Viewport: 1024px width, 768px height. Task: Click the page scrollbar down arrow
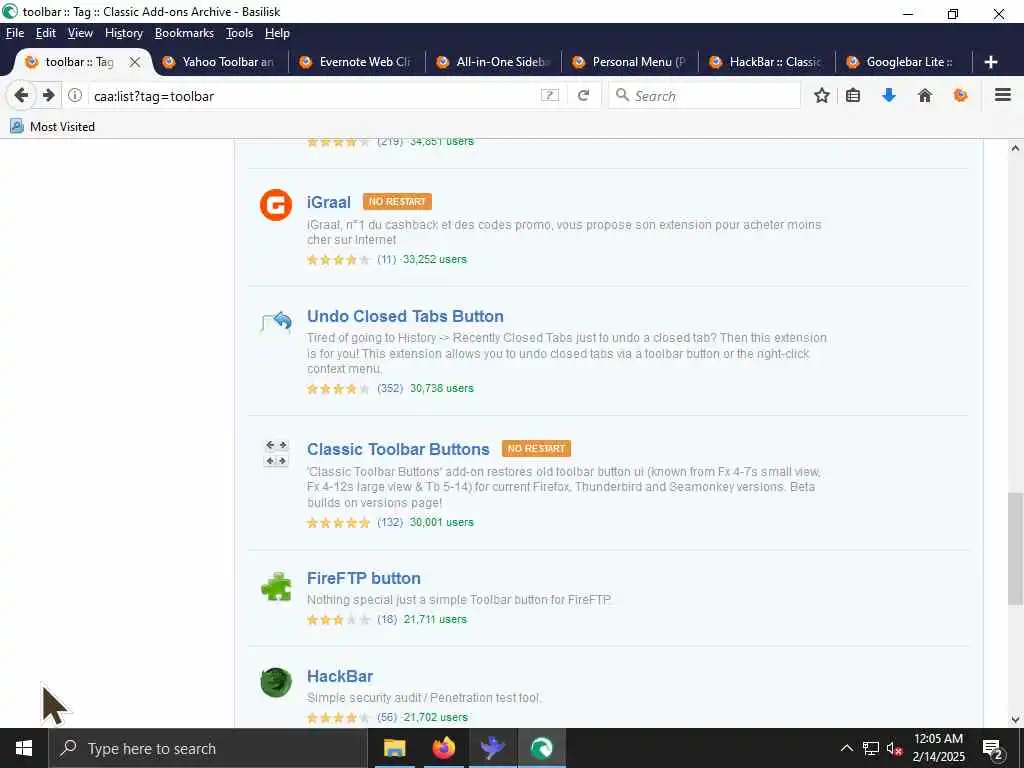(x=1015, y=720)
